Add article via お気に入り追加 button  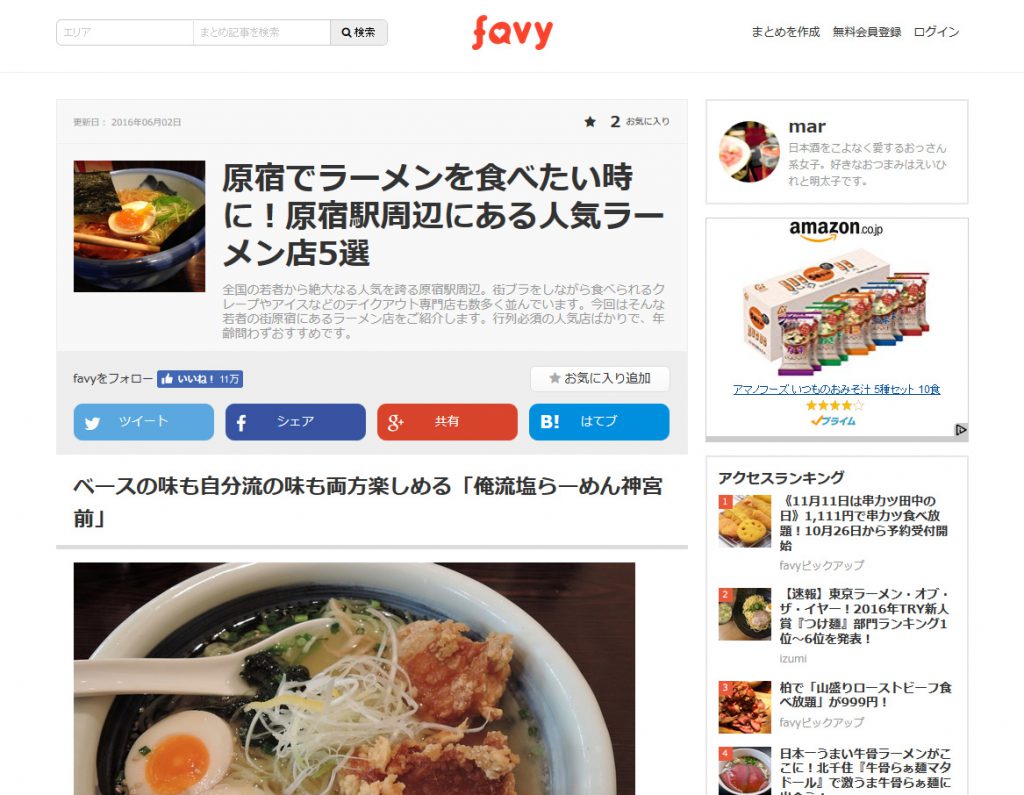[600, 378]
